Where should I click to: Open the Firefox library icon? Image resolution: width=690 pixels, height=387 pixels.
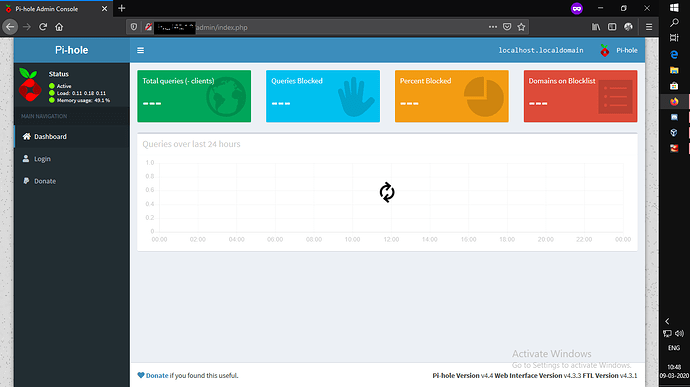pyautogui.click(x=596, y=27)
